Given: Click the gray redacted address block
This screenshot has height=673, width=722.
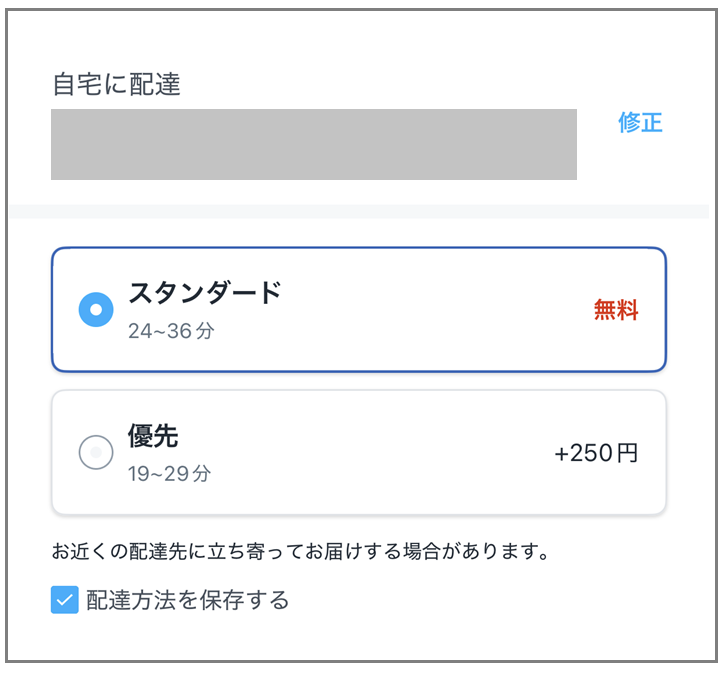Looking at the screenshot, I should (x=313, y=144).
